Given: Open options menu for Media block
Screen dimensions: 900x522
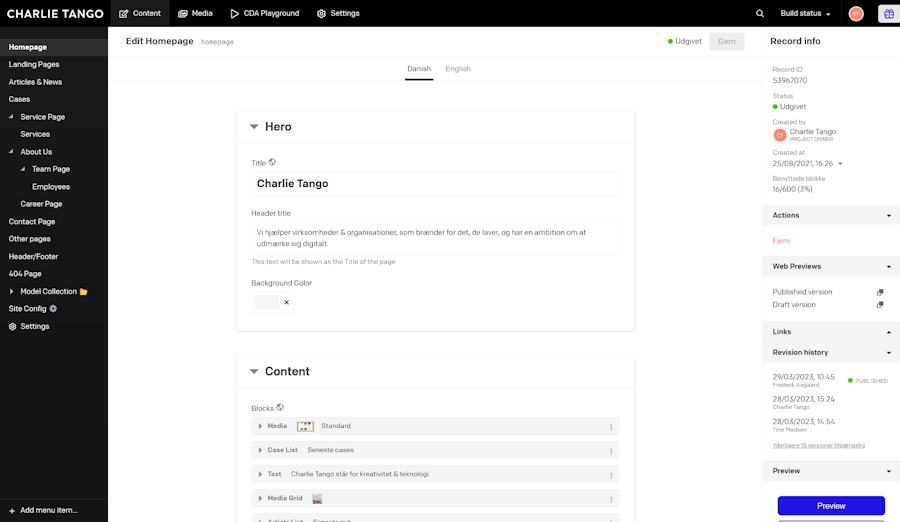Looking at the screenshot, I should point(611,427).
